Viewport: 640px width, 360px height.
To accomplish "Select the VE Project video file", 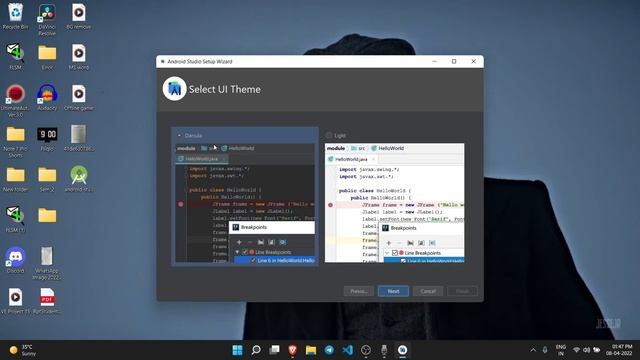I will pyautogui.click(x=16, y=301).
